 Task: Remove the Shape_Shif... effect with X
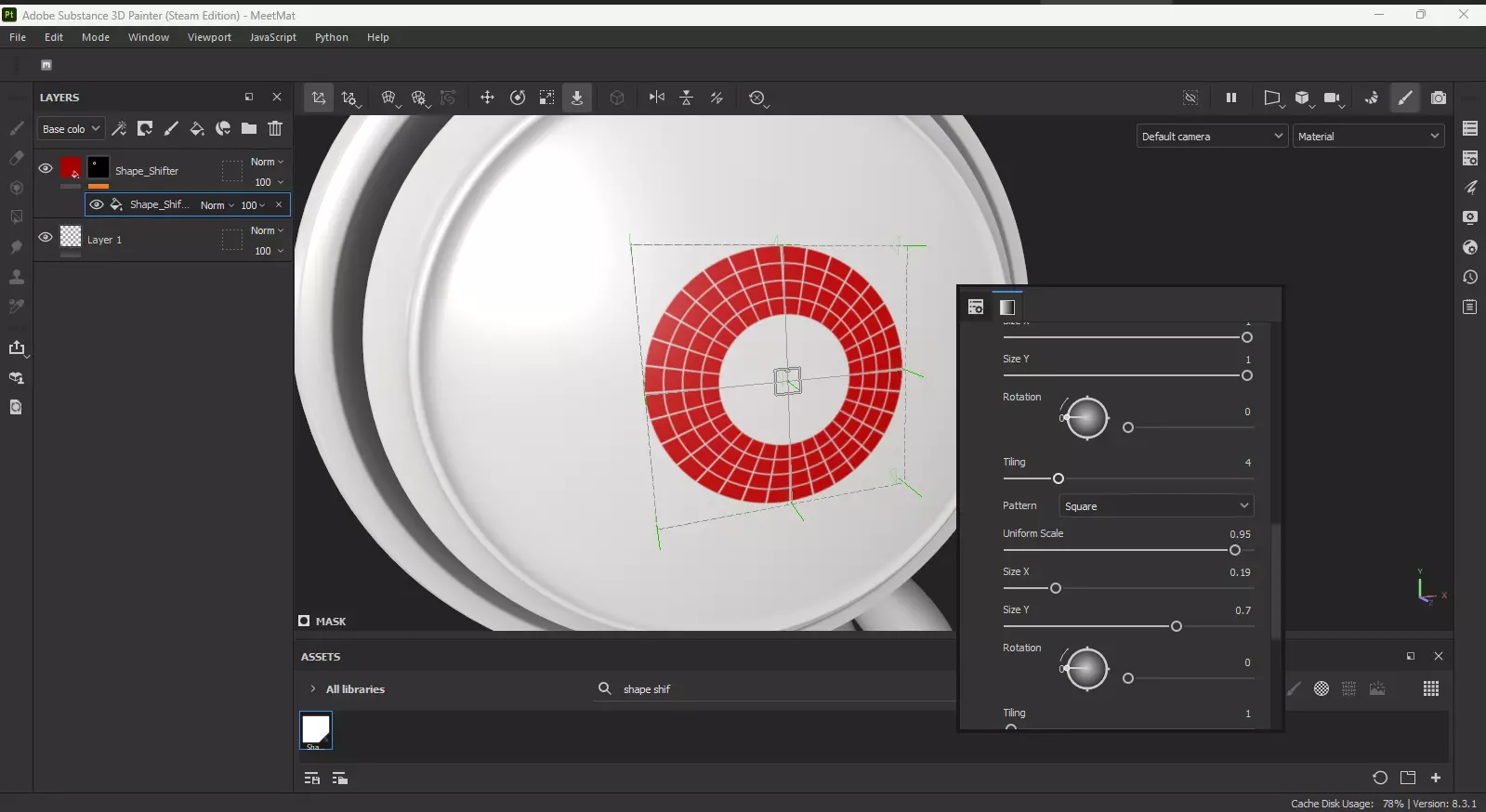(279, 204)
